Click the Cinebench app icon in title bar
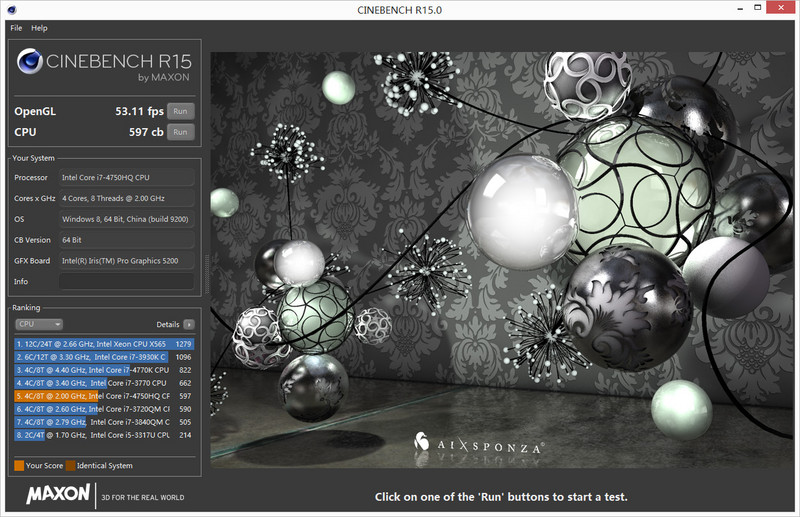Screen dimensions: 800x517 click(12, 9)
